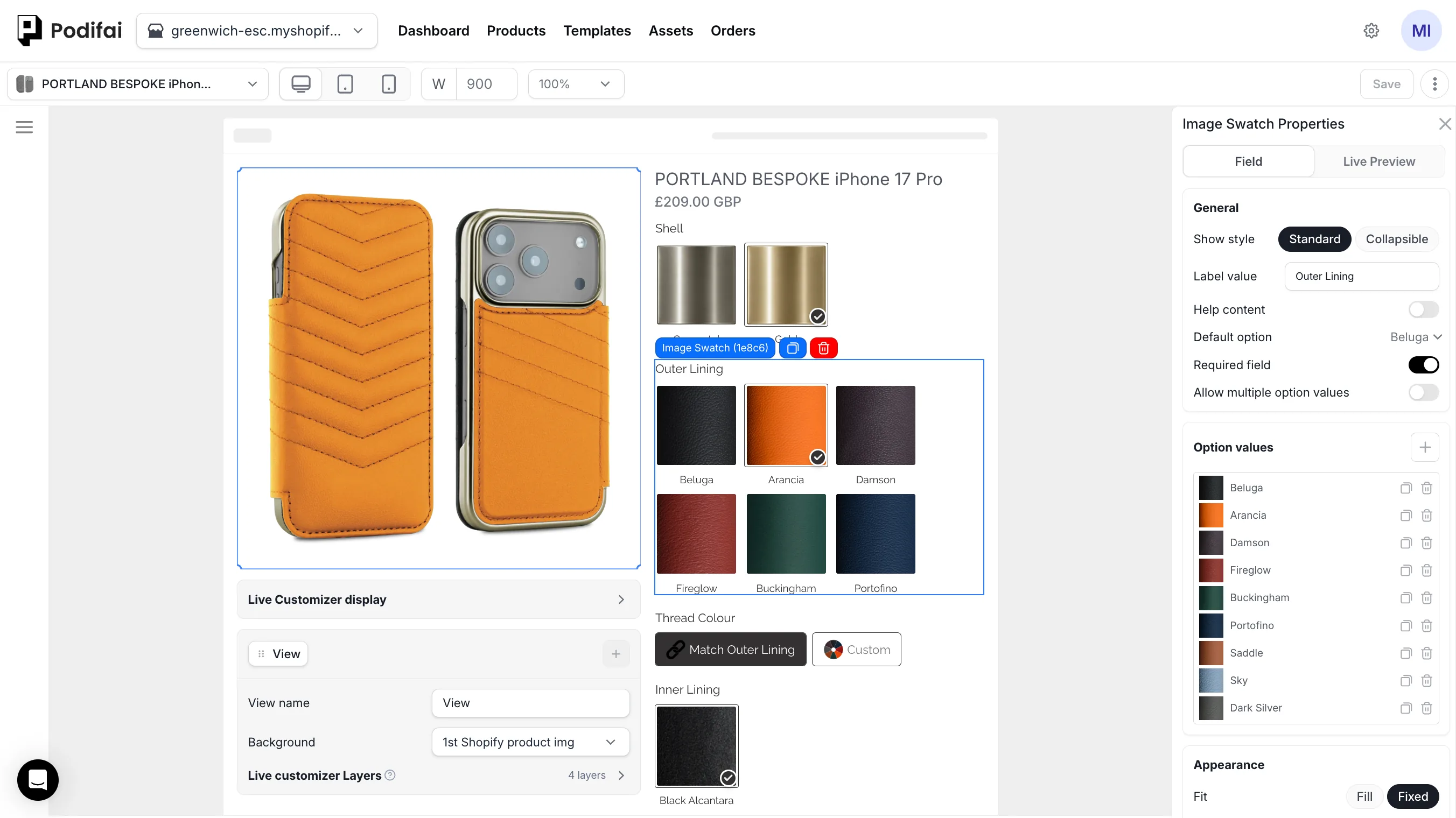The height and width of the screenshot is (818, 1456).
Task: Close the Image Swatch Properties panel
Action: point(1445,124)
